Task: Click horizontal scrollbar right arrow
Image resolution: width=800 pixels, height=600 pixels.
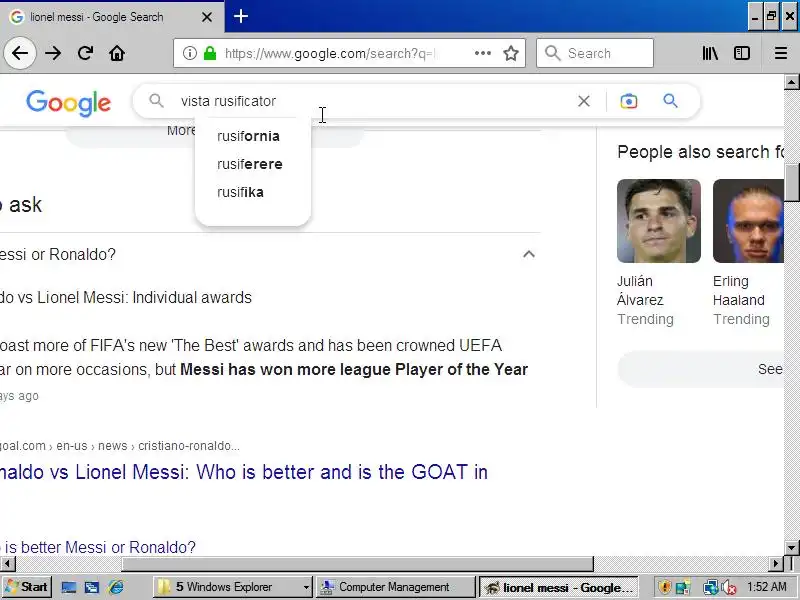Action: (776, 564)
